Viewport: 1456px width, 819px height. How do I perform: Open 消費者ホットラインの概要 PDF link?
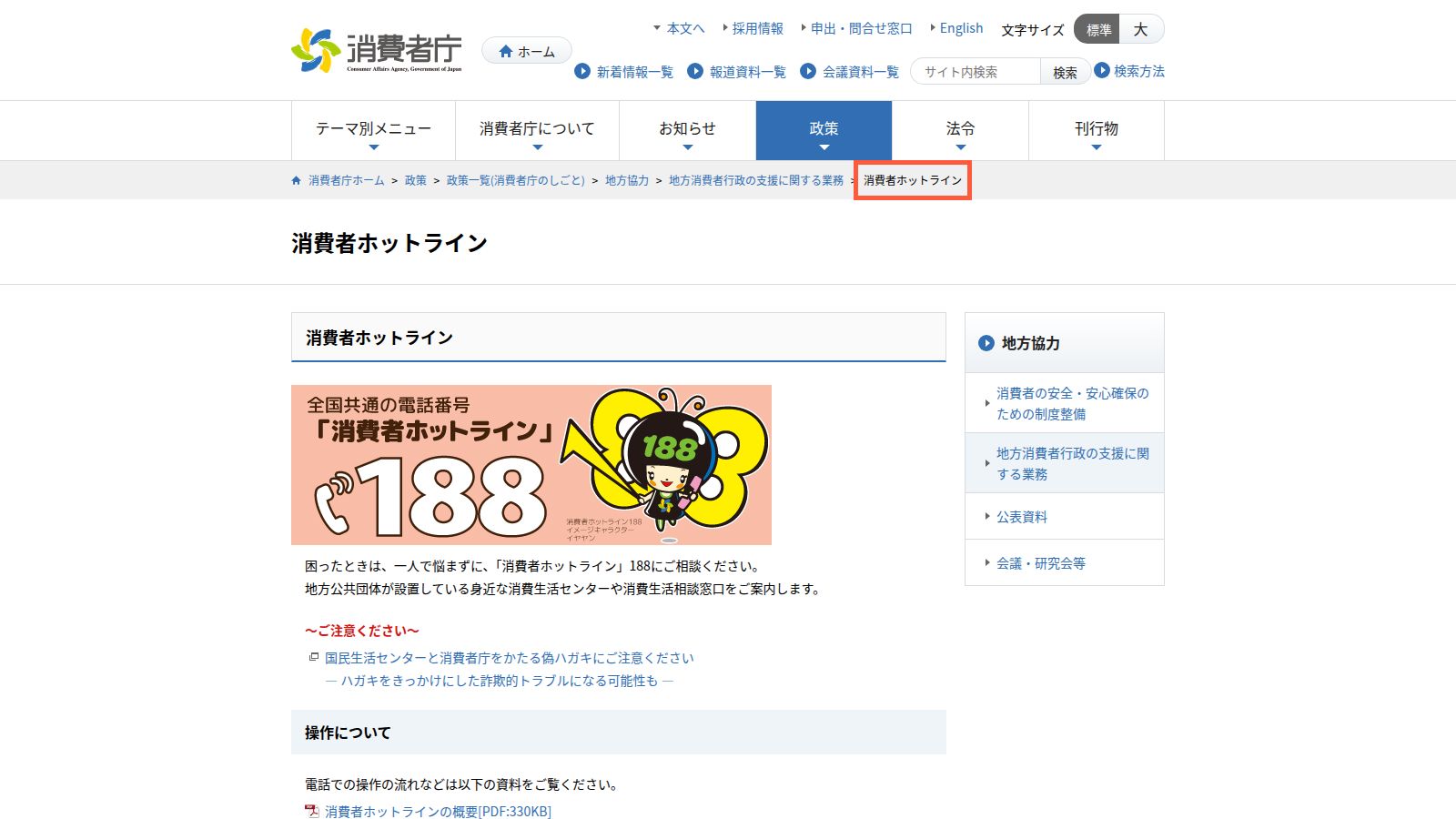click(438, 811)
